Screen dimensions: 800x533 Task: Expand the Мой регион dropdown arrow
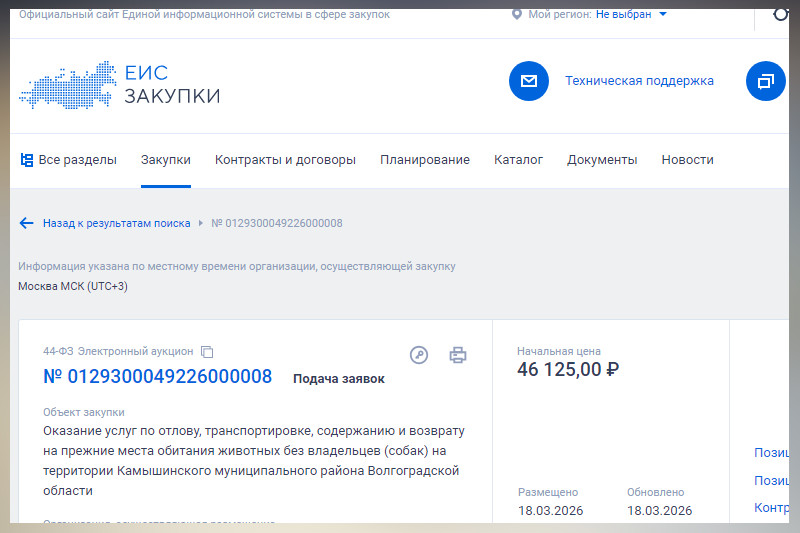(663, 14)
